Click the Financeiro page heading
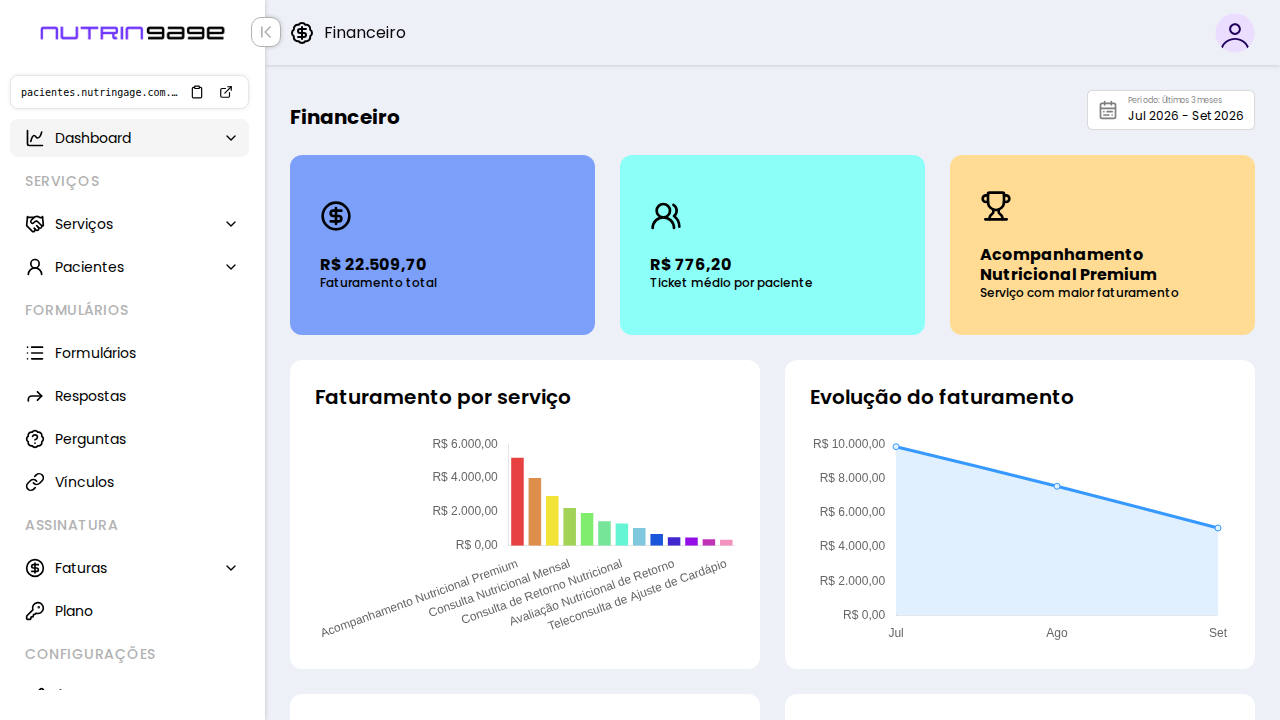The image size is (1280, 720). tap(345, 117)
